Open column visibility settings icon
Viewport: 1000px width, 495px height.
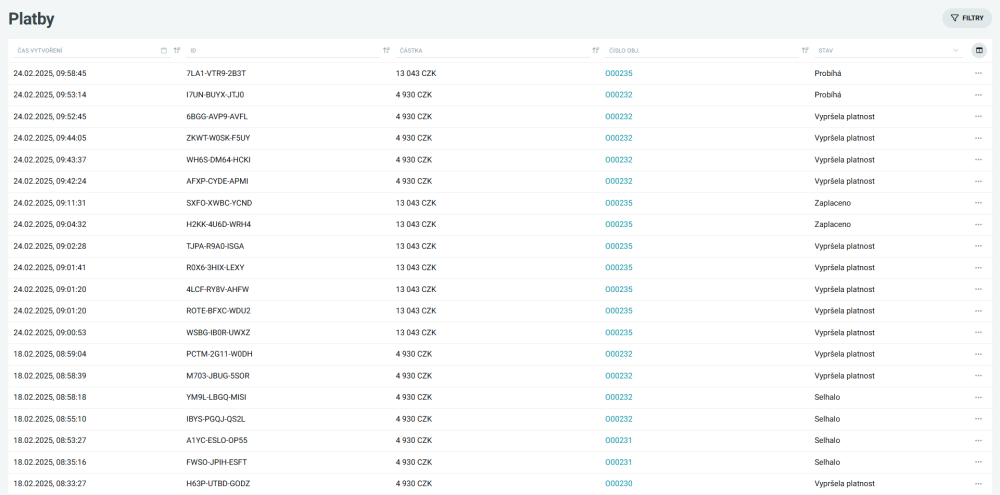979,50
